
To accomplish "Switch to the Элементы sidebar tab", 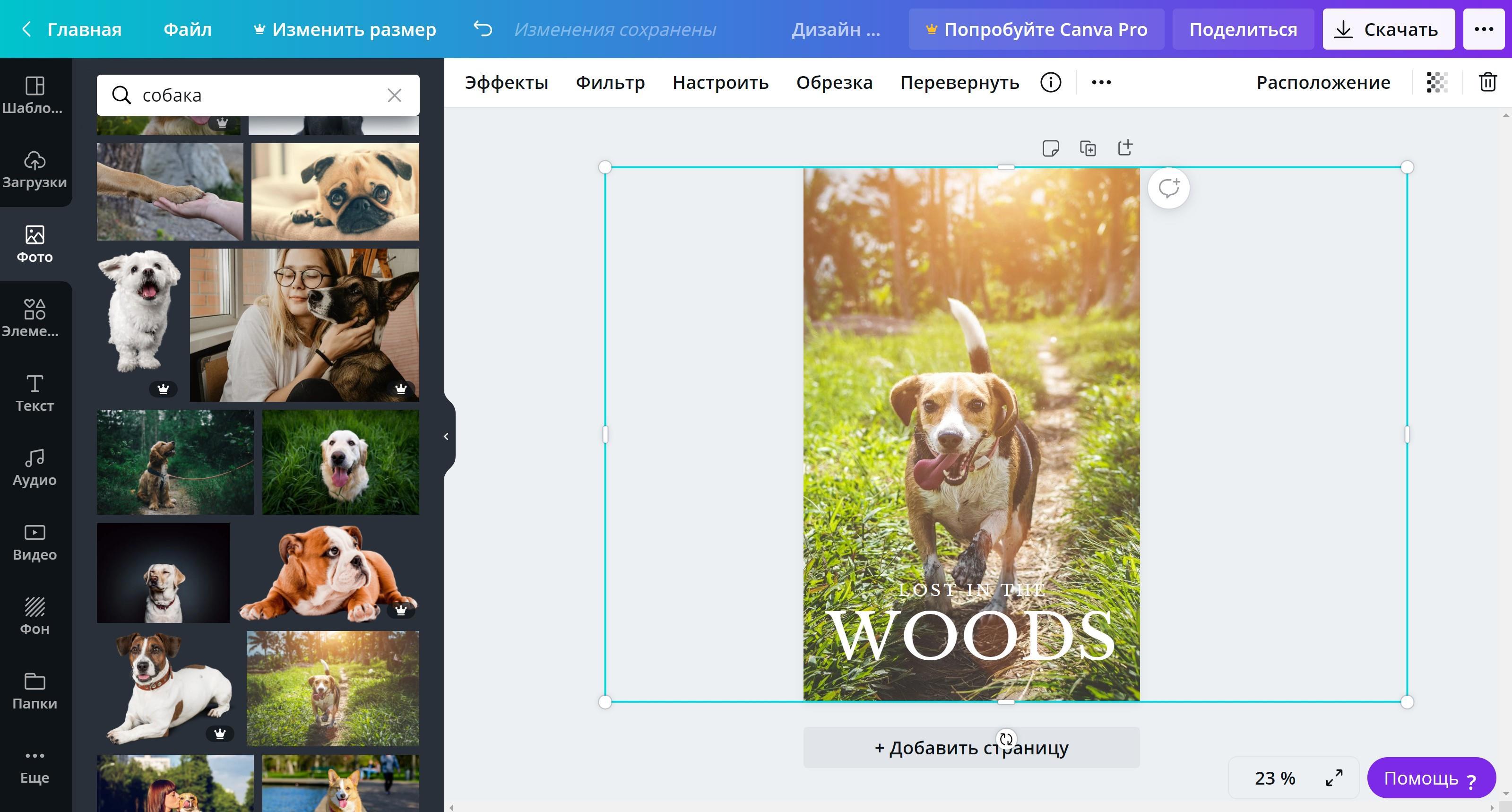I will 34,318.
